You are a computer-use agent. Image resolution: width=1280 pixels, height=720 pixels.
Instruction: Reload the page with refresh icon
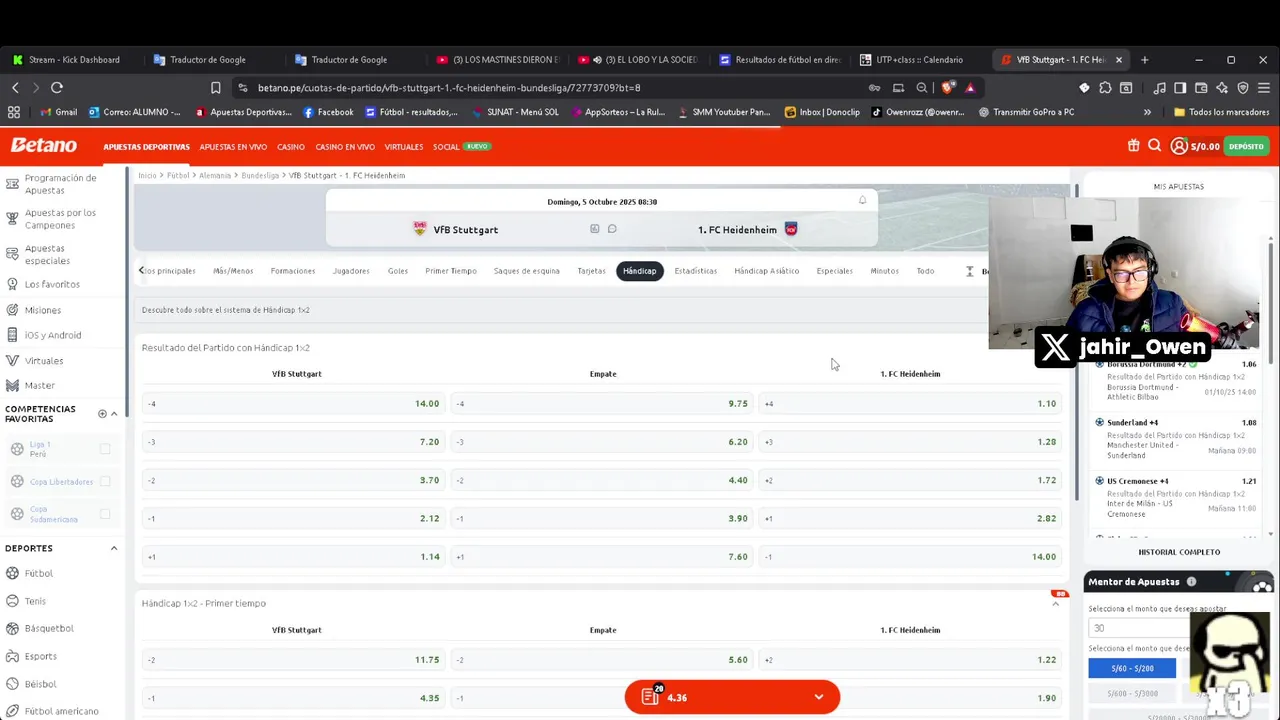coord(57,88)
